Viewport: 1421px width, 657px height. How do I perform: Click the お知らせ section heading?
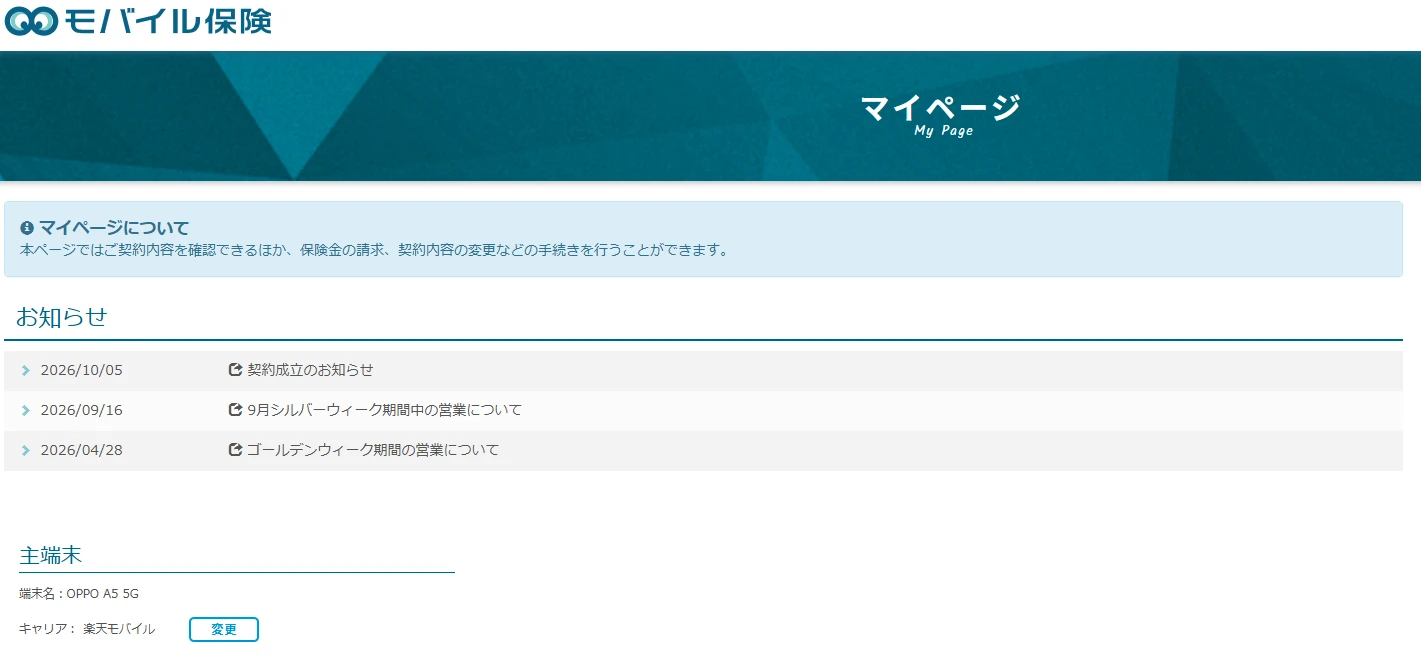tap(61, 317)
